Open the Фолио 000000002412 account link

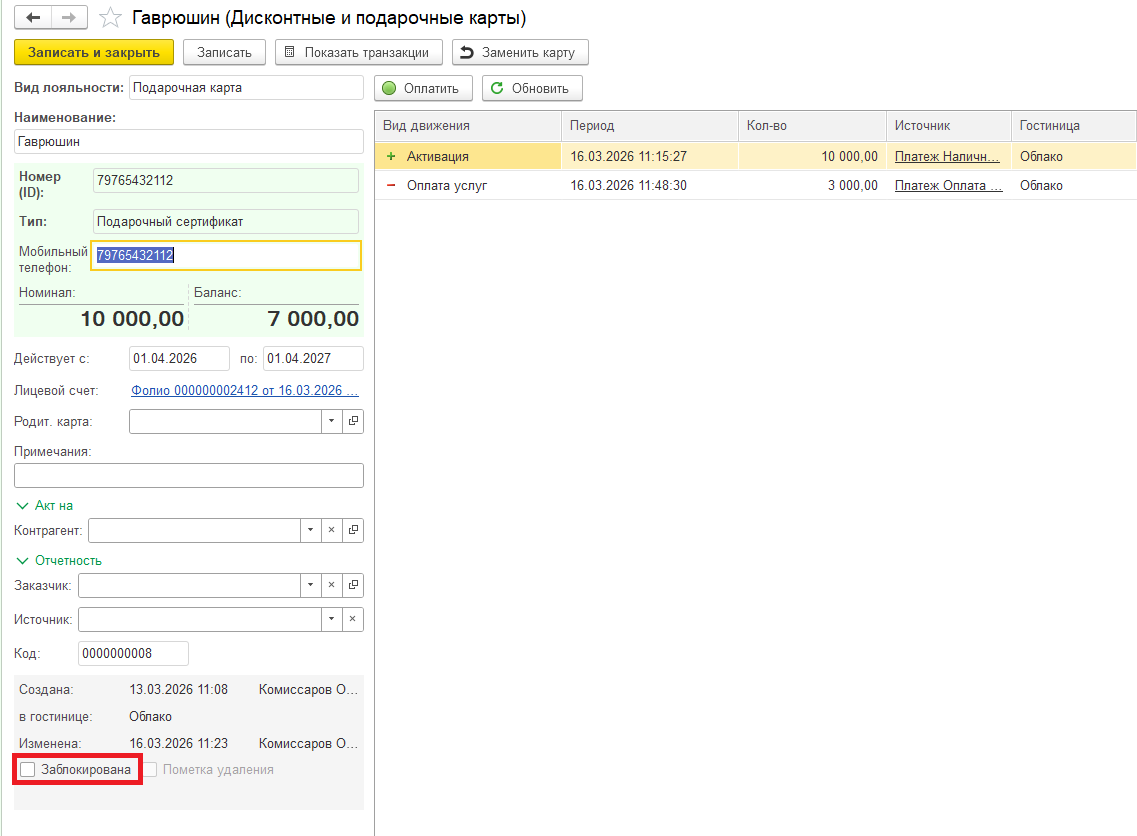coord(245,390)
